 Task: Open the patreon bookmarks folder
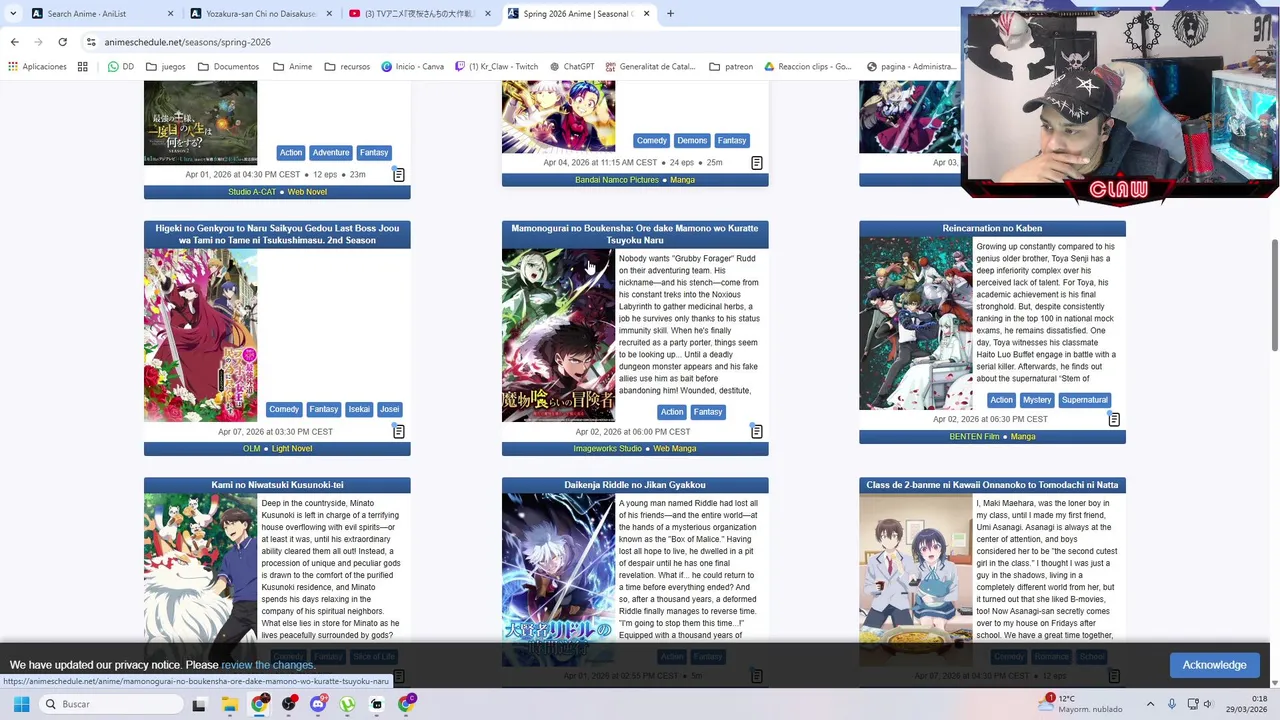click(731, 67)
